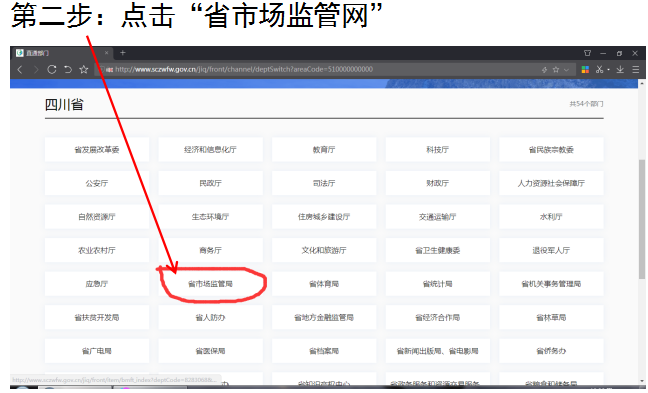Select the 人力资源社会保障厅 department
The image size is (648, 393).
551,183
